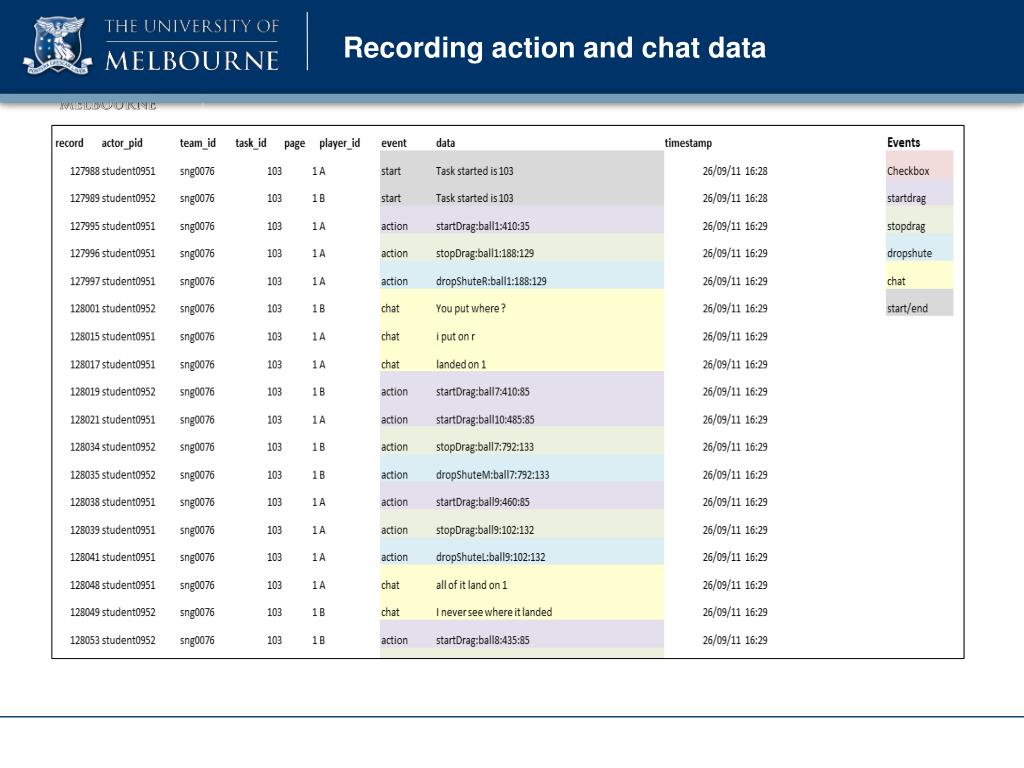
Task: Click 'stopDrag:ball9:102:132' data cell
Action: click(485, 530)
